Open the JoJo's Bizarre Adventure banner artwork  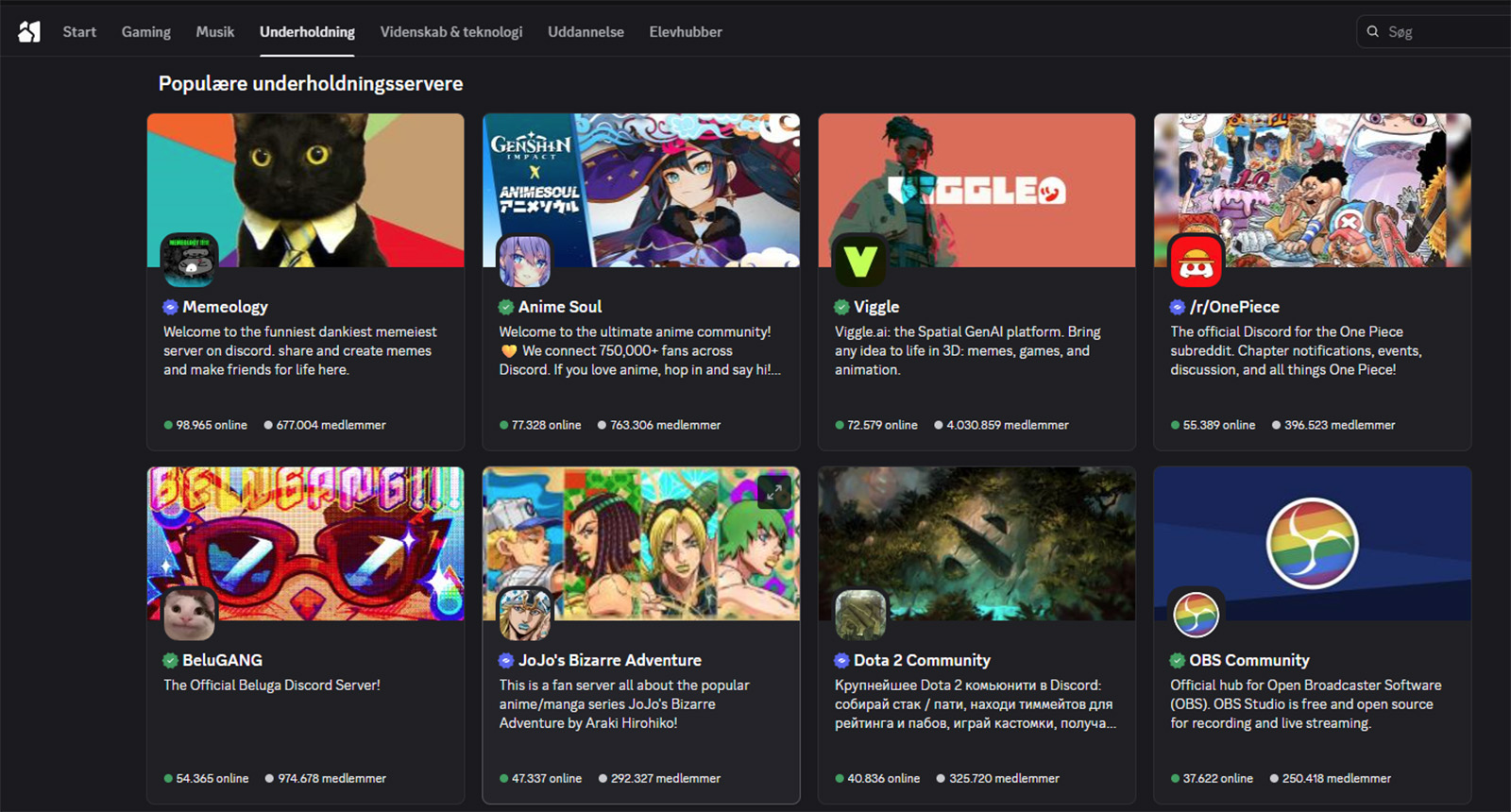(x=641, y=543)
